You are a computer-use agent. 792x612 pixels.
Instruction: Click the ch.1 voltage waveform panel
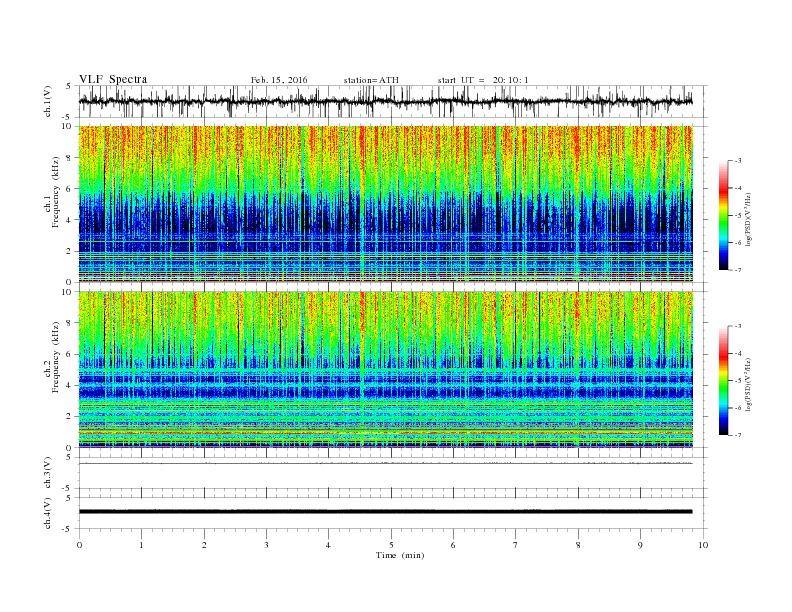(393, 101)
